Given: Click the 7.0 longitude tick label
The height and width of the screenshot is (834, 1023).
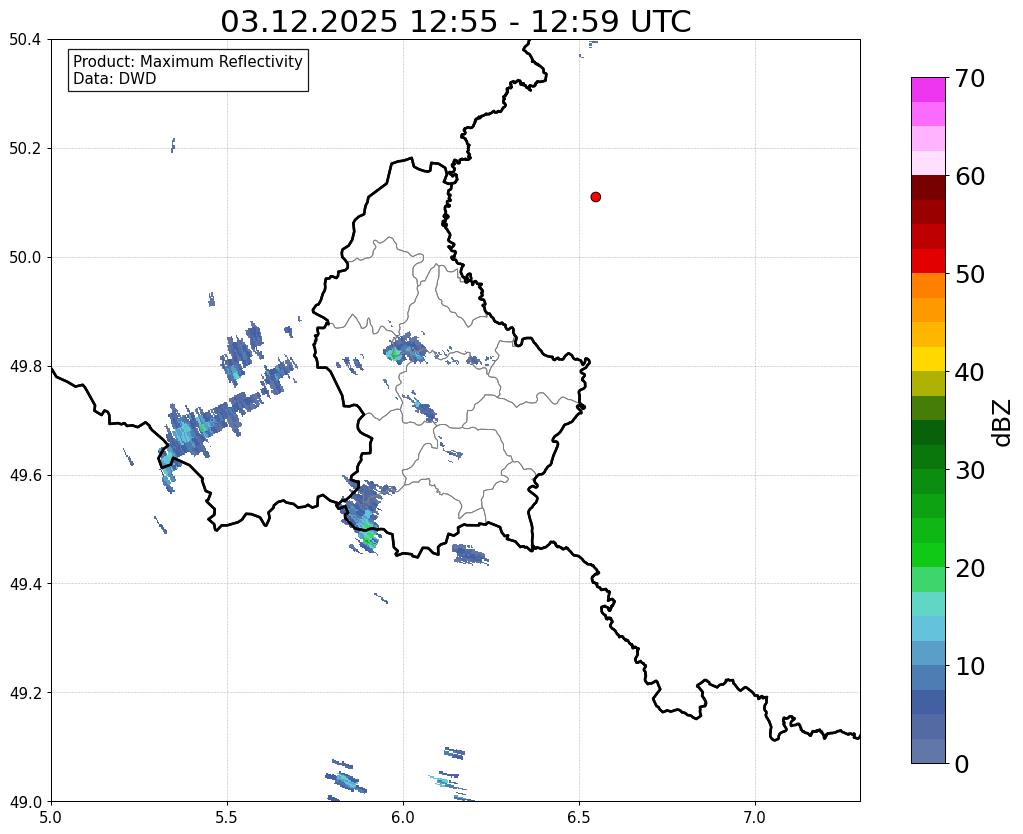Looking at the screenshot, I should [755, 818].
